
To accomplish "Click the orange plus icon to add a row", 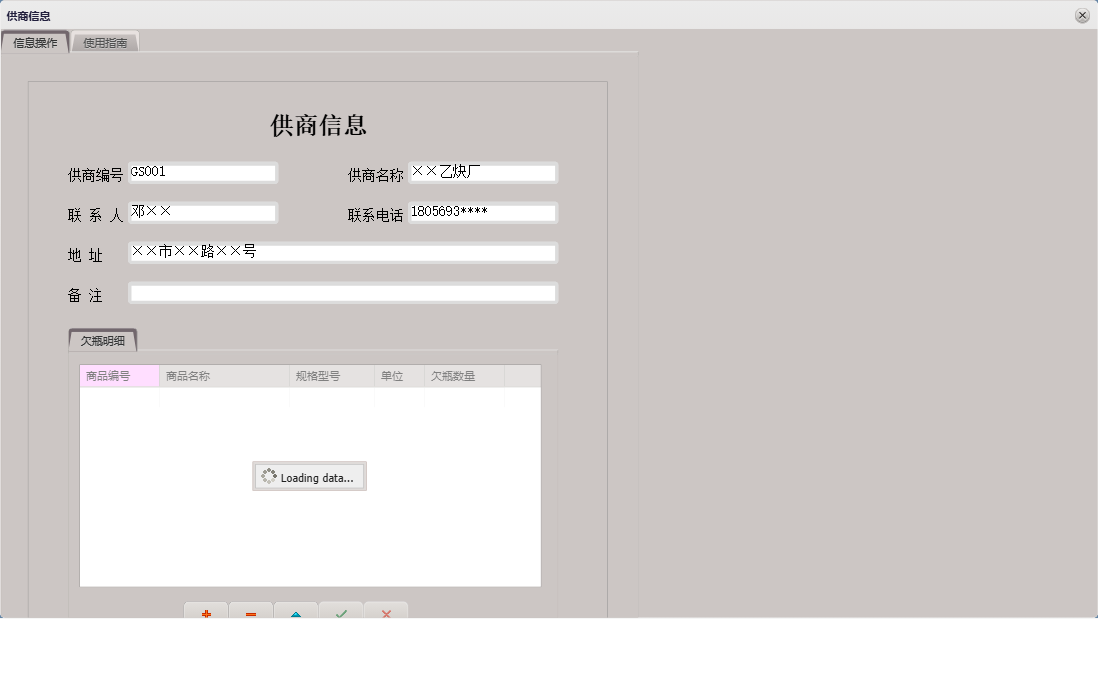I will [205, 613].
